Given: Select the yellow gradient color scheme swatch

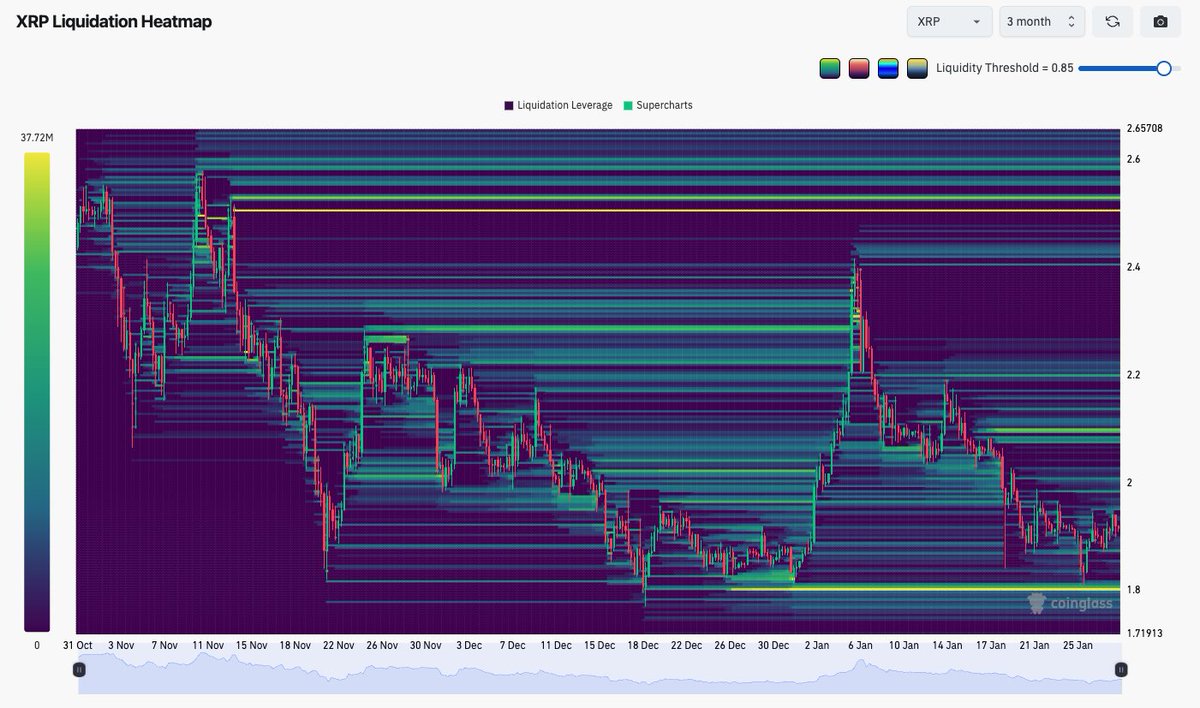Looking at the screenshot, I should [916, 68].
